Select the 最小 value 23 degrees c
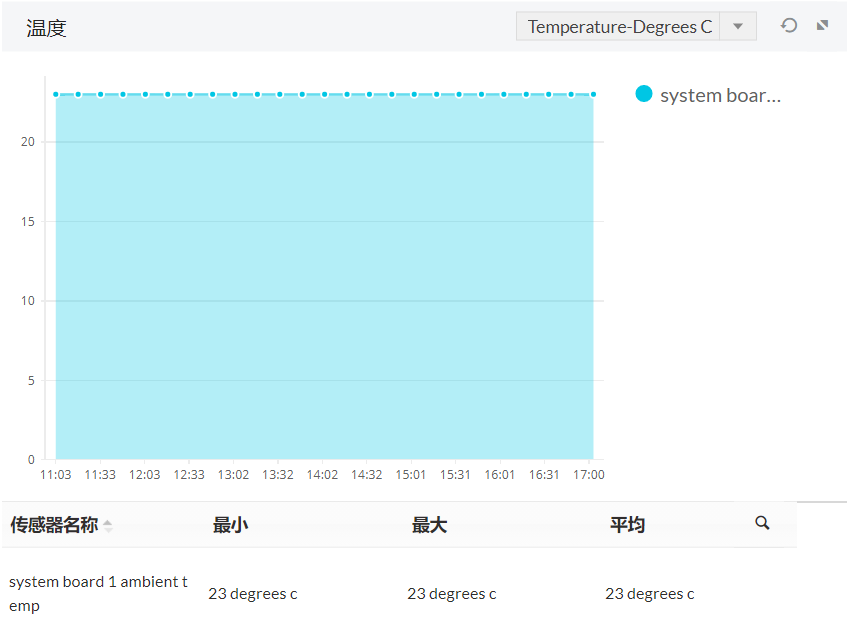Viewport: 868px width, 644px height. click(x=252, y=594)
